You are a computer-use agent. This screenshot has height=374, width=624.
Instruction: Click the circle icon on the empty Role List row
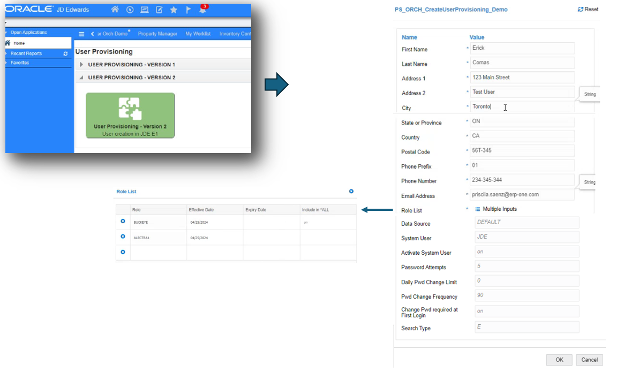point(123,252)
